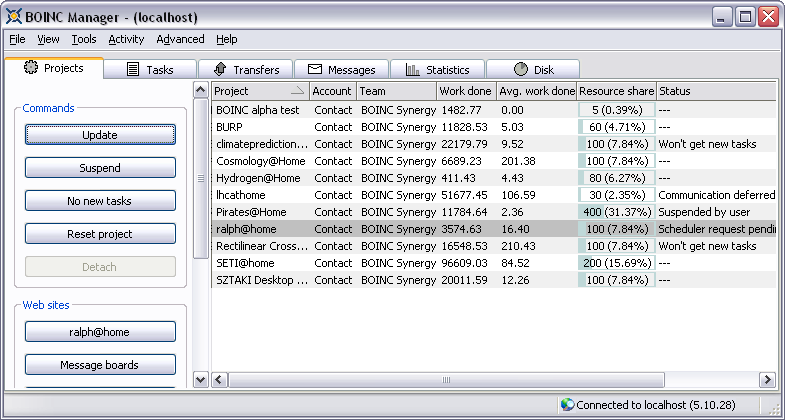Viewport: 785px width, 420px height.
Task: Click the Connected to localhost status text
Action: pos(656,405)
